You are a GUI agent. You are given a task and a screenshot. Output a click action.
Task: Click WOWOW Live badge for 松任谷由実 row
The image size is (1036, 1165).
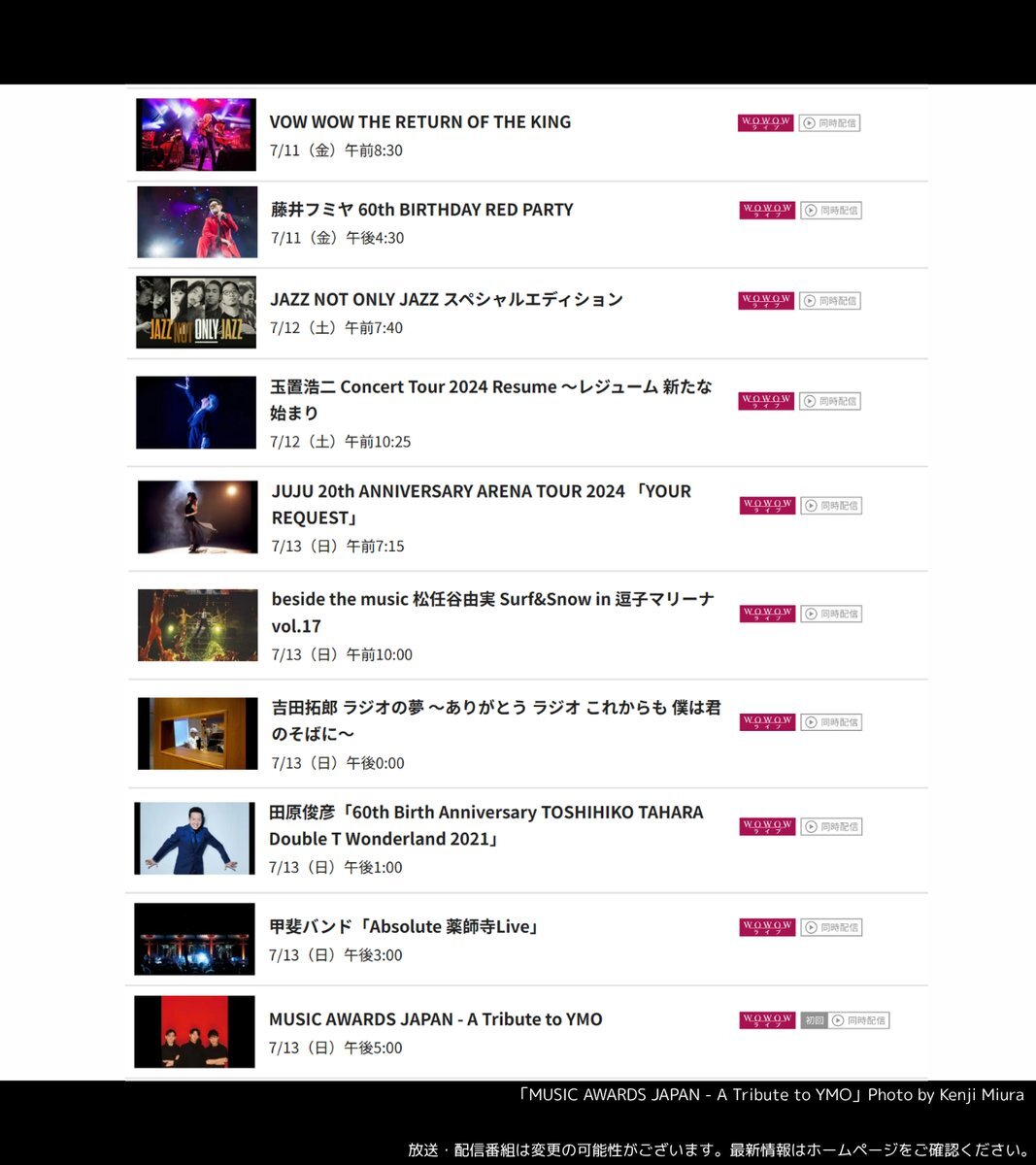point(767,614)
